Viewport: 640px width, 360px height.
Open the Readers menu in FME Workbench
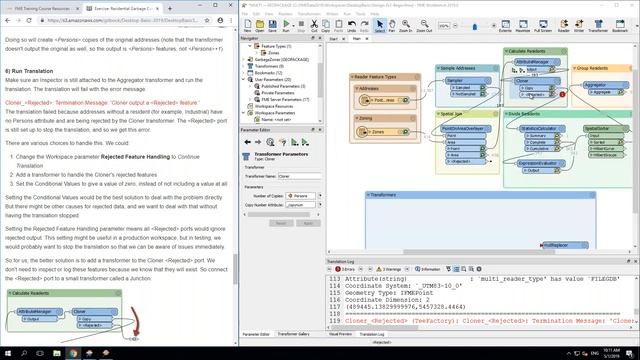point(285,14)
